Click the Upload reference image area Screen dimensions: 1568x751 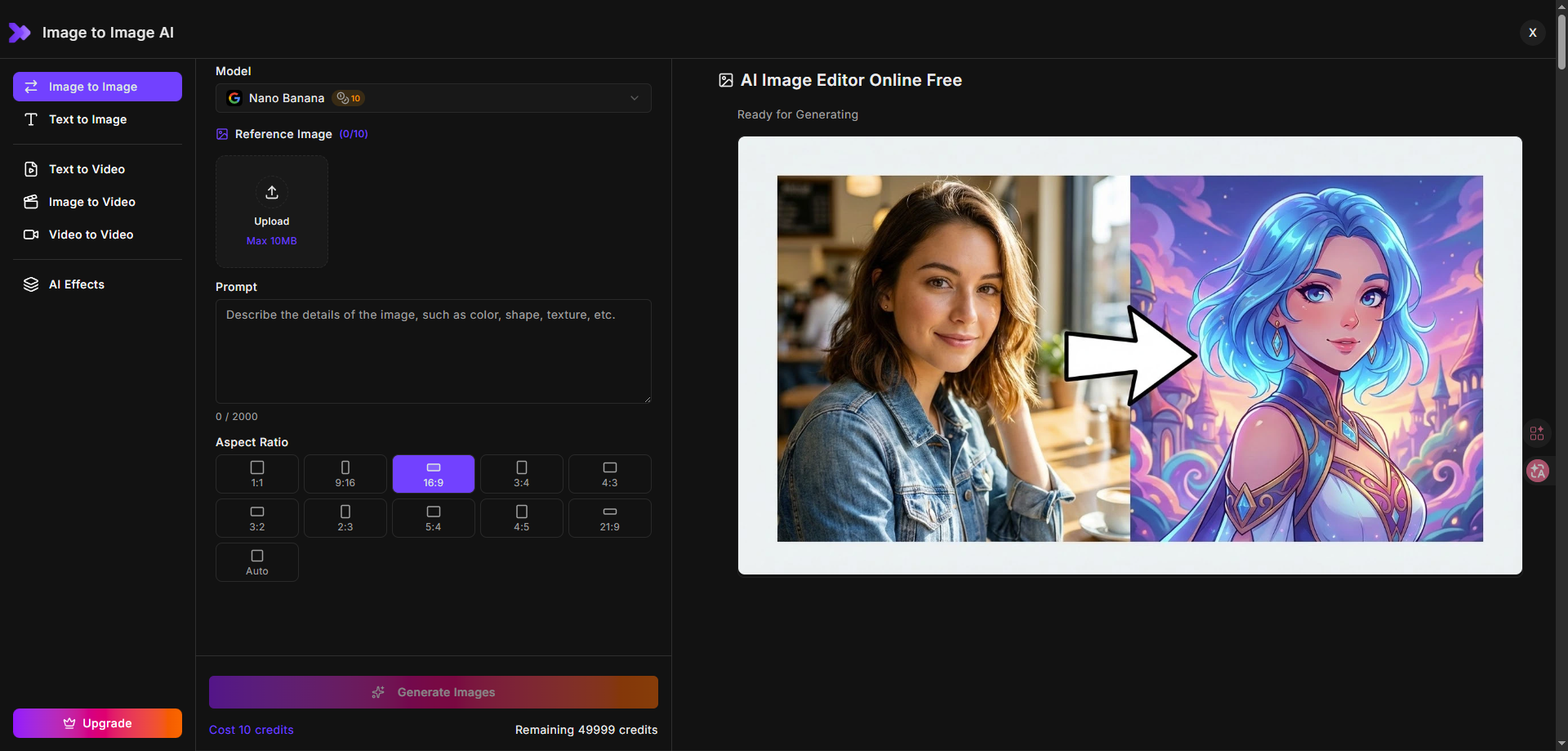271,211
